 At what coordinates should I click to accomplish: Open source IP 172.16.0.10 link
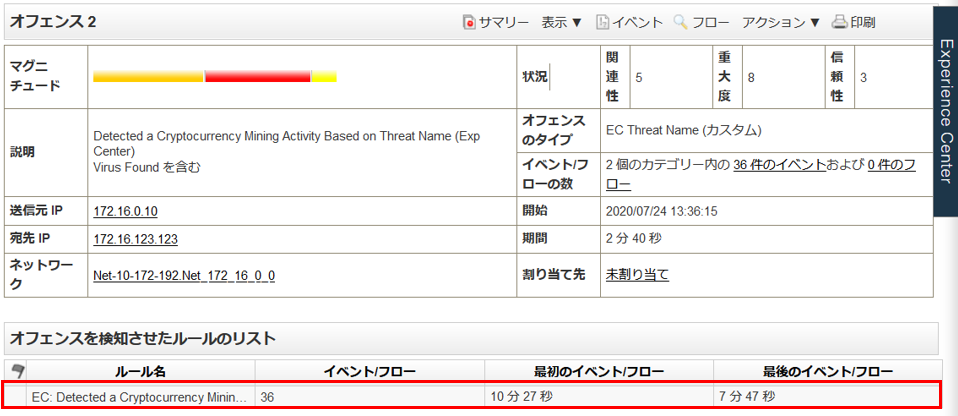click(125, 211)
